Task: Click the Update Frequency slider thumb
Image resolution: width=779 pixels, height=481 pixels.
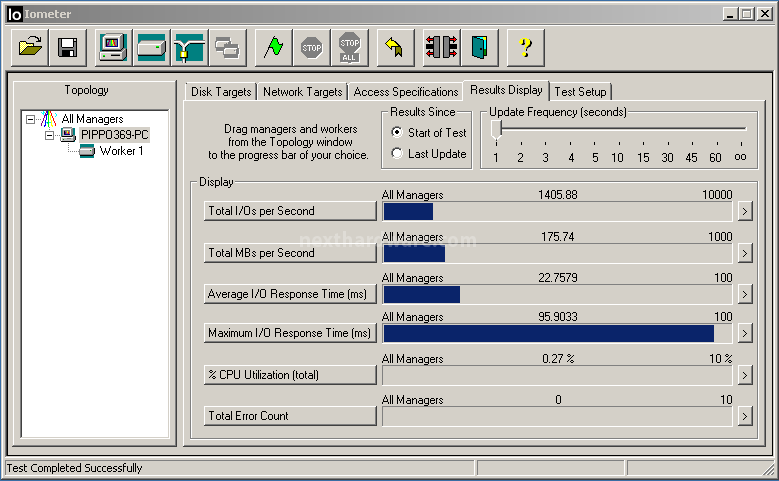Action: click(496, 130)
